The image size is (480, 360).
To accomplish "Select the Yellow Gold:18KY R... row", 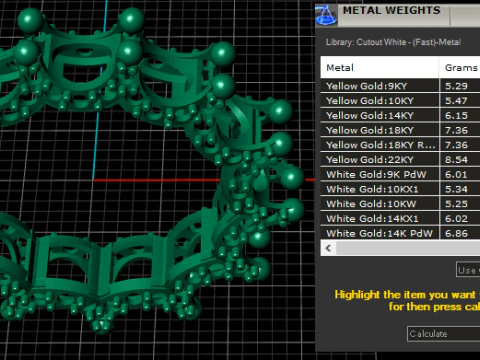I will [x=400, y=145].
